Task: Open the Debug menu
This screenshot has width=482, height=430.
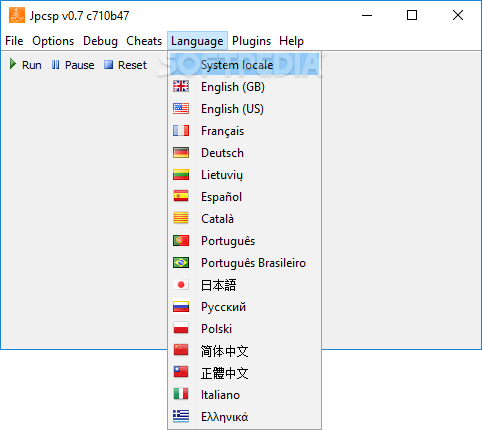Action: click(x=100, y=41)
